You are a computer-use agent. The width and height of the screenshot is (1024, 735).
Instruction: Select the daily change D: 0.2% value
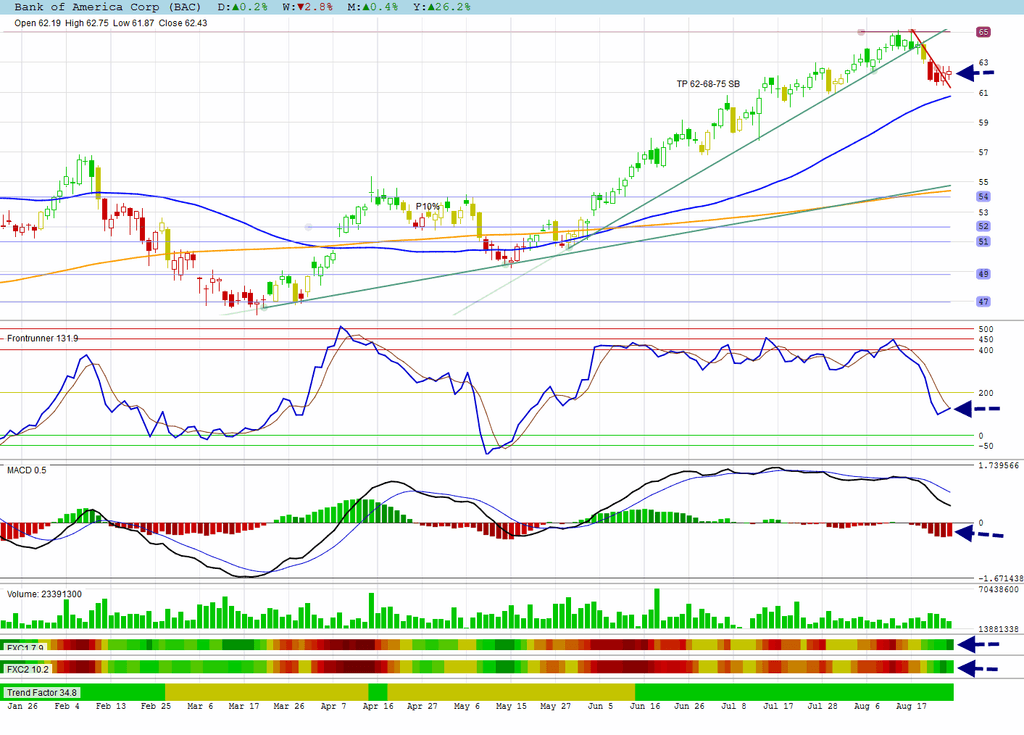pyautogui.click(x=242, y=7)
